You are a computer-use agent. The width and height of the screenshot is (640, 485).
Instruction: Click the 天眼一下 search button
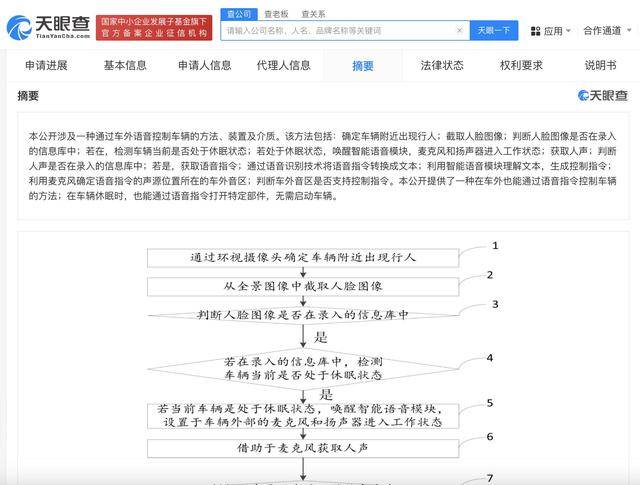[494, 31]
